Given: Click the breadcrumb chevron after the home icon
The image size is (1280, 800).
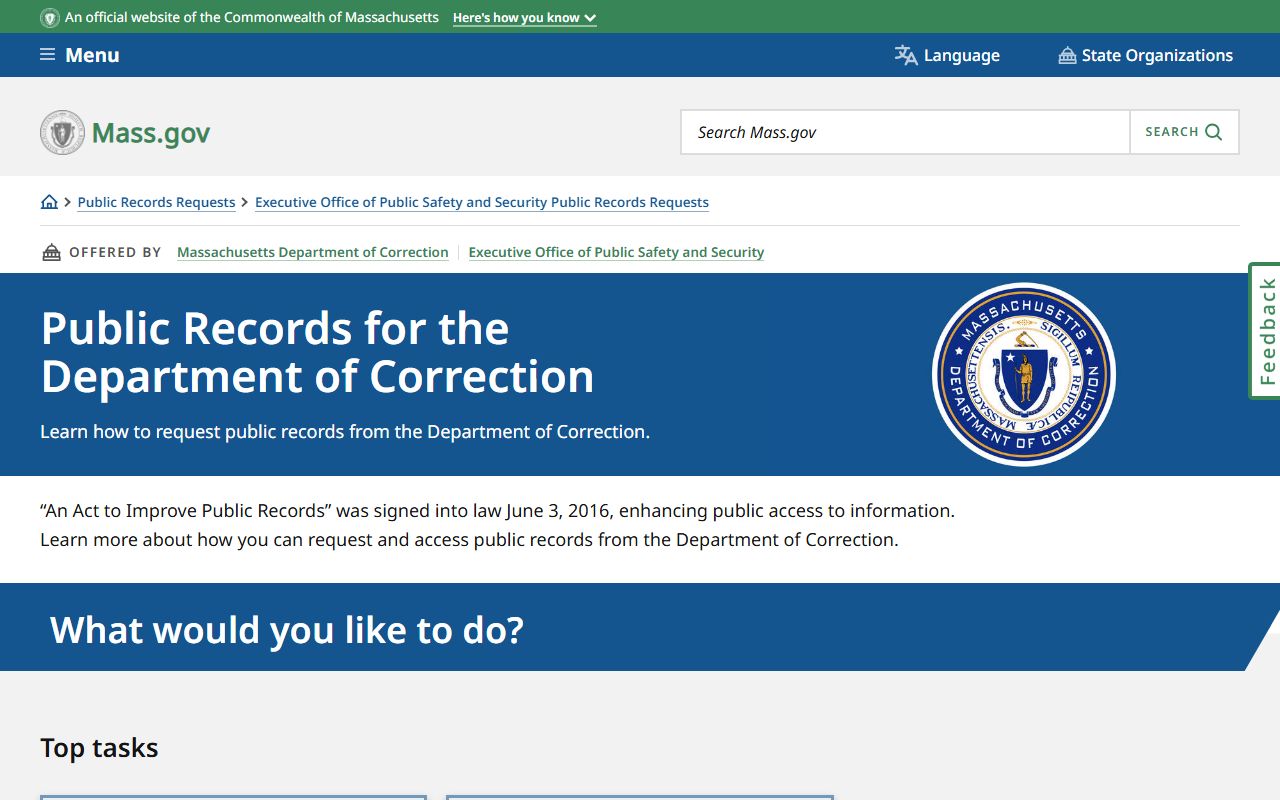Looking at the screenshot, I should (68, 202).
